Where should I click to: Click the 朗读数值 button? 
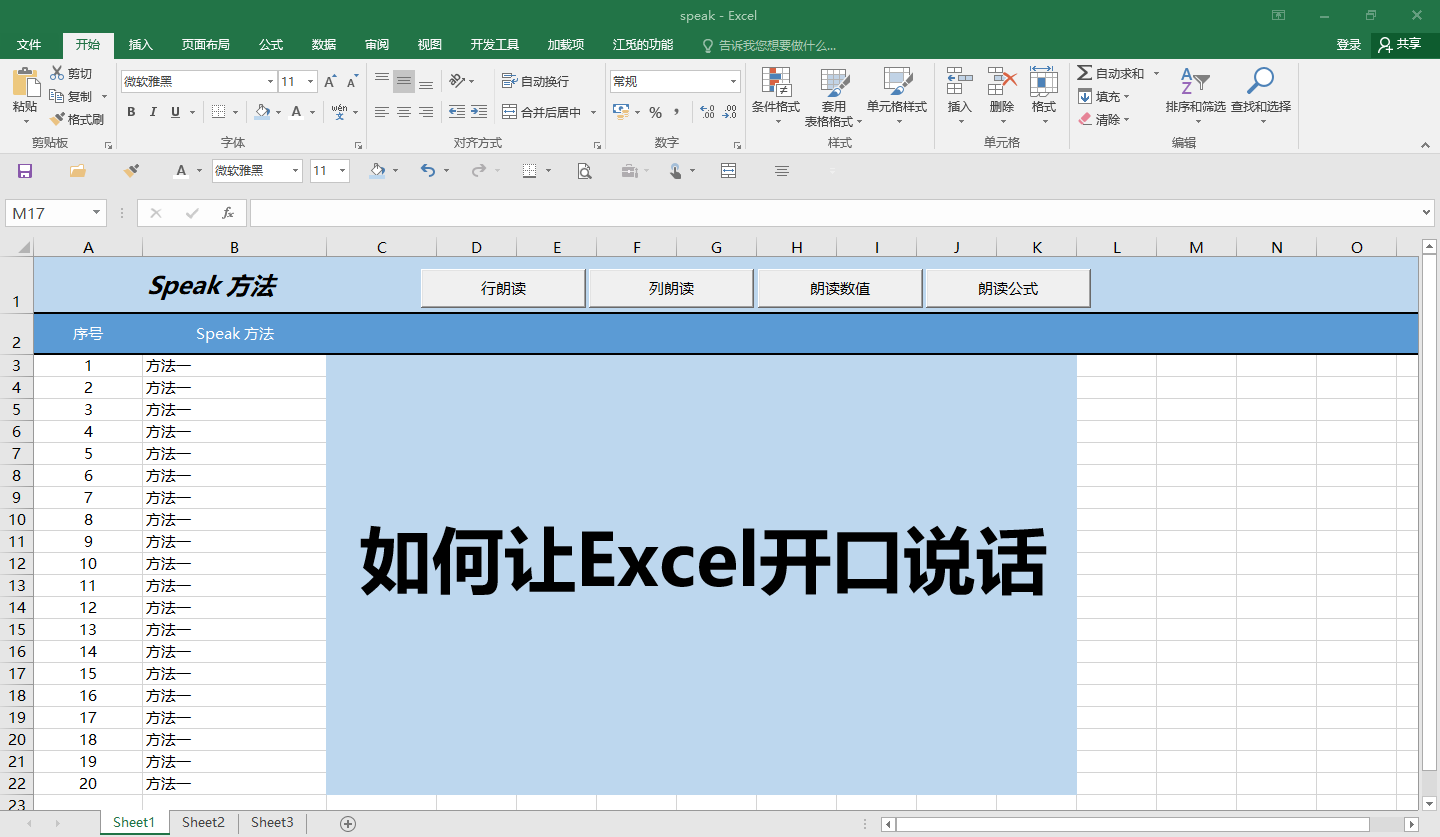tap(840, 288)
